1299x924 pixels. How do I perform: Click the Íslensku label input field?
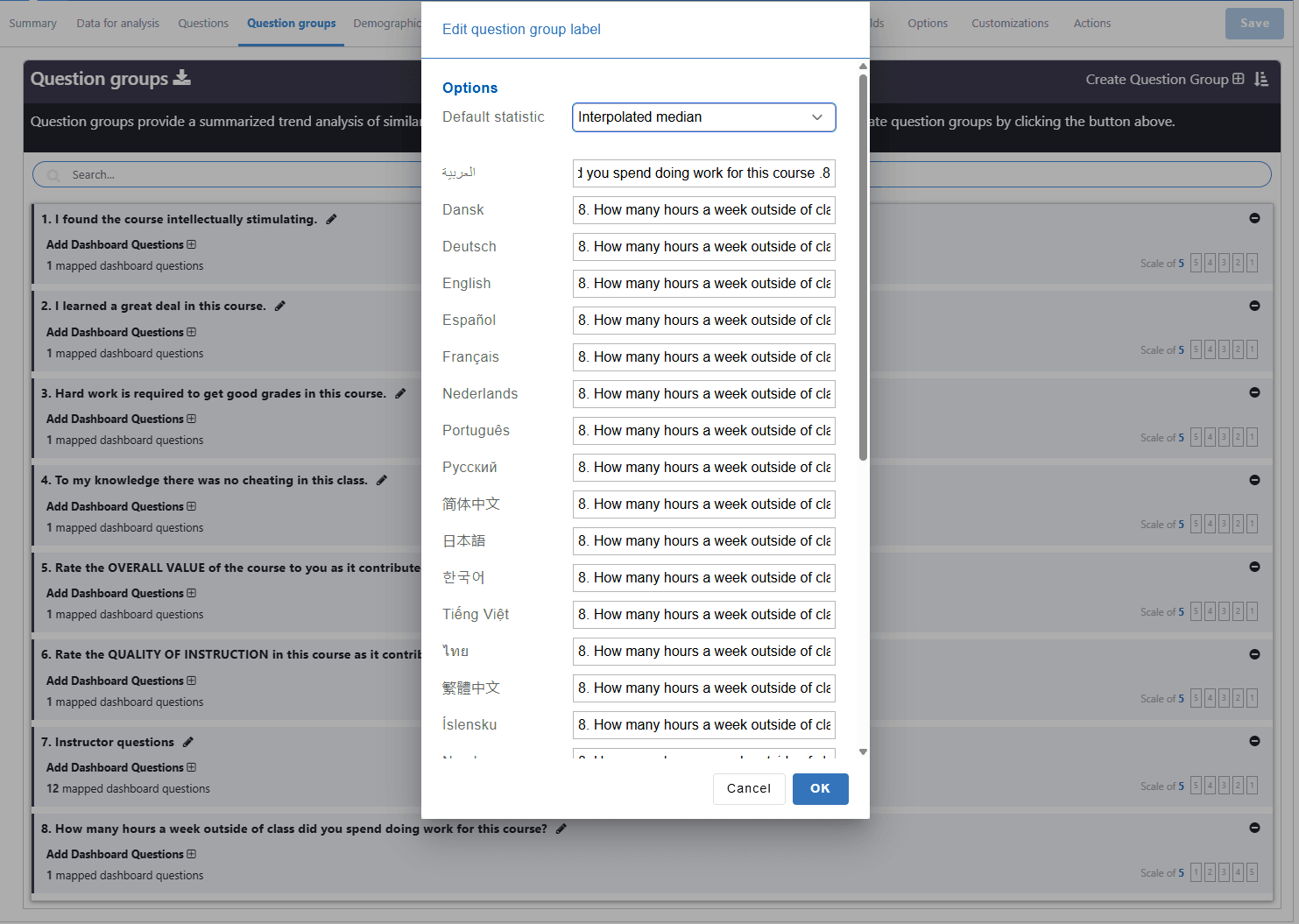(703, 725)
